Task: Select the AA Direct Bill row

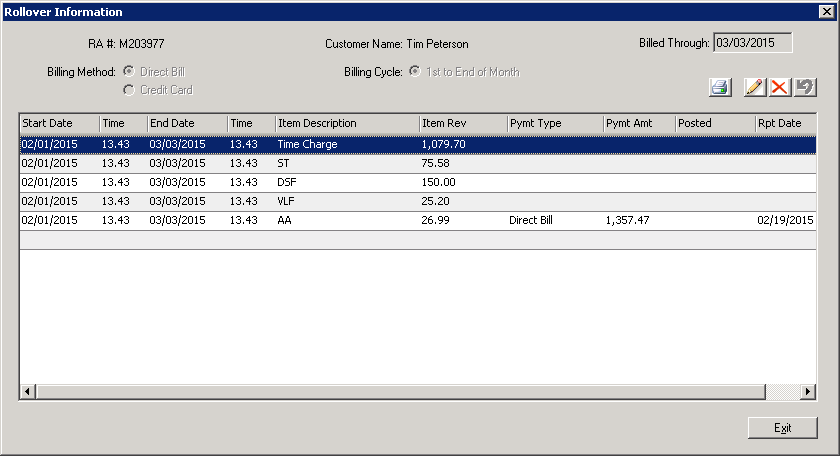Action: (418, 220)
